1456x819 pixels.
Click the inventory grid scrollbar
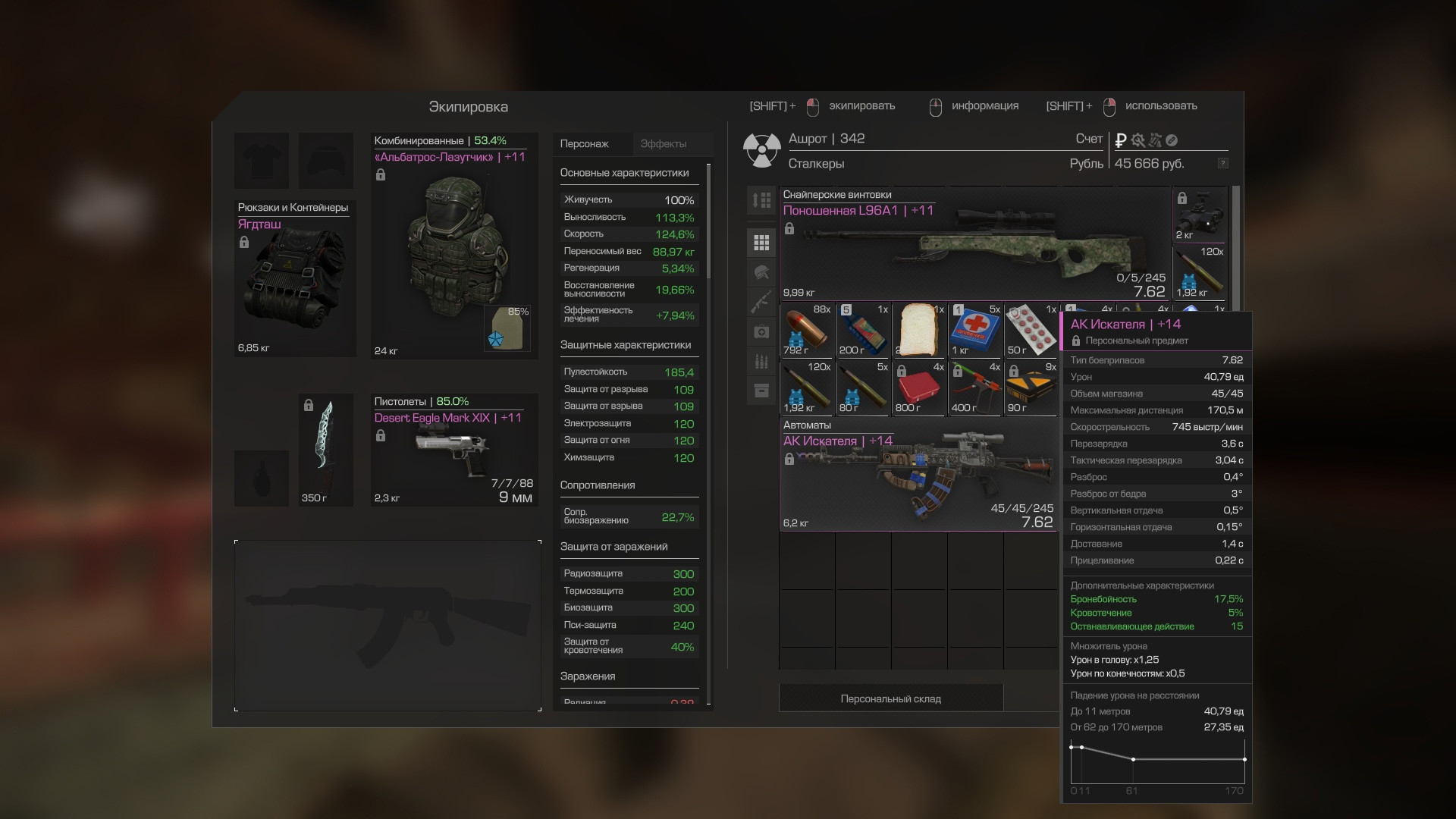pyautogui.click(x=1236, y=250)
